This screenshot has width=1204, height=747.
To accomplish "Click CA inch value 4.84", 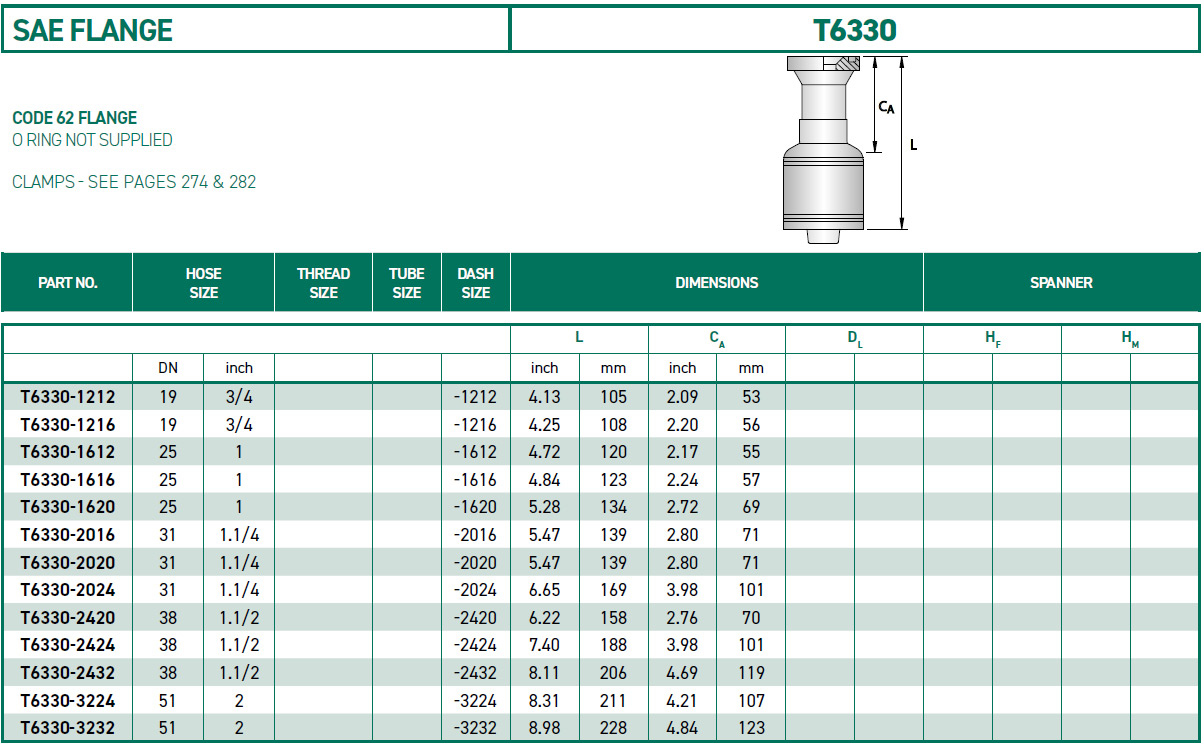I will 682,728.
